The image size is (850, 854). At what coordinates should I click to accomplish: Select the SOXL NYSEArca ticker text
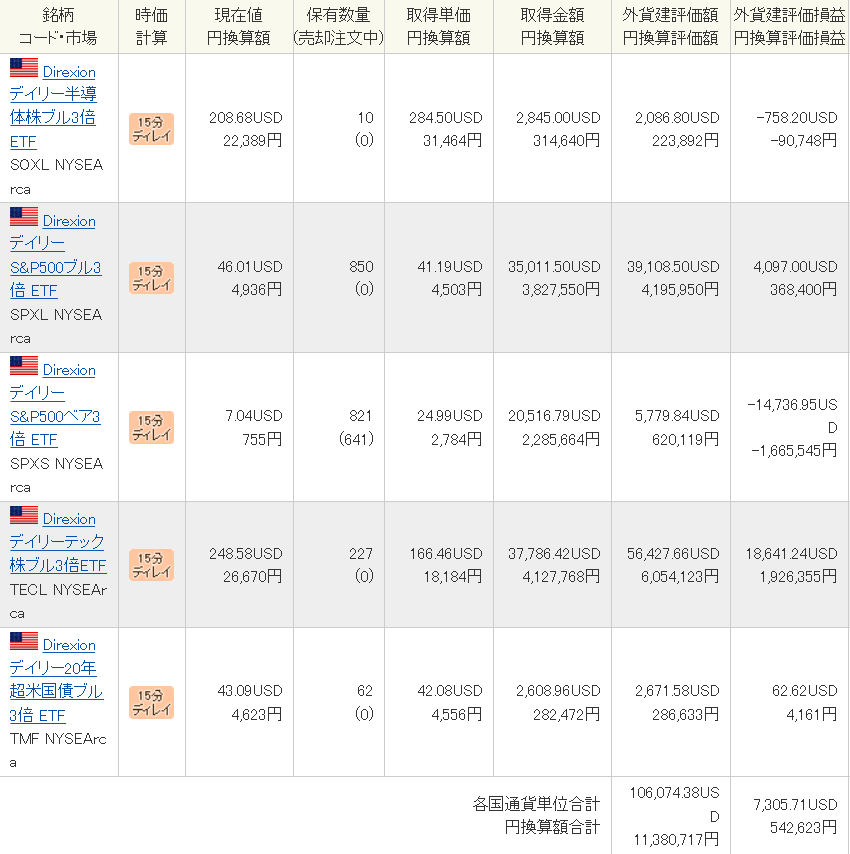point(57,176)
